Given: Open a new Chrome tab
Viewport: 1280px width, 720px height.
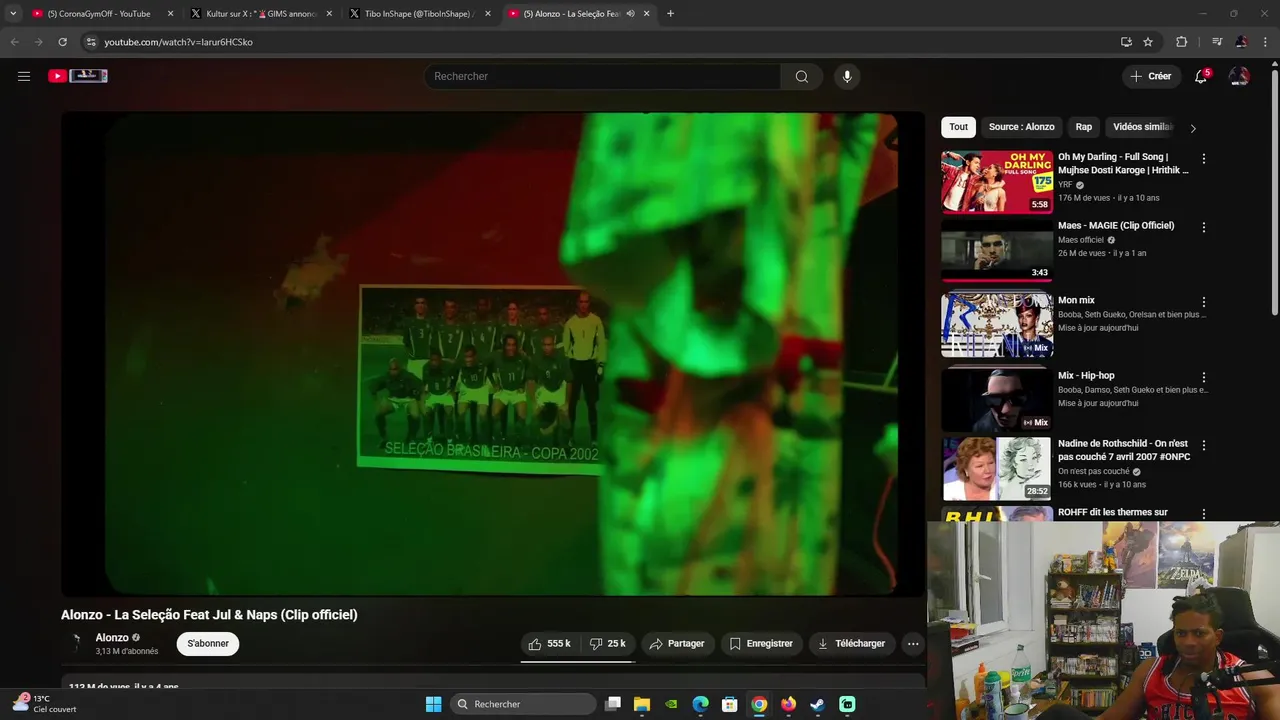Looking at the screenshot, I should pyautogui.click(x=670, y=14).
